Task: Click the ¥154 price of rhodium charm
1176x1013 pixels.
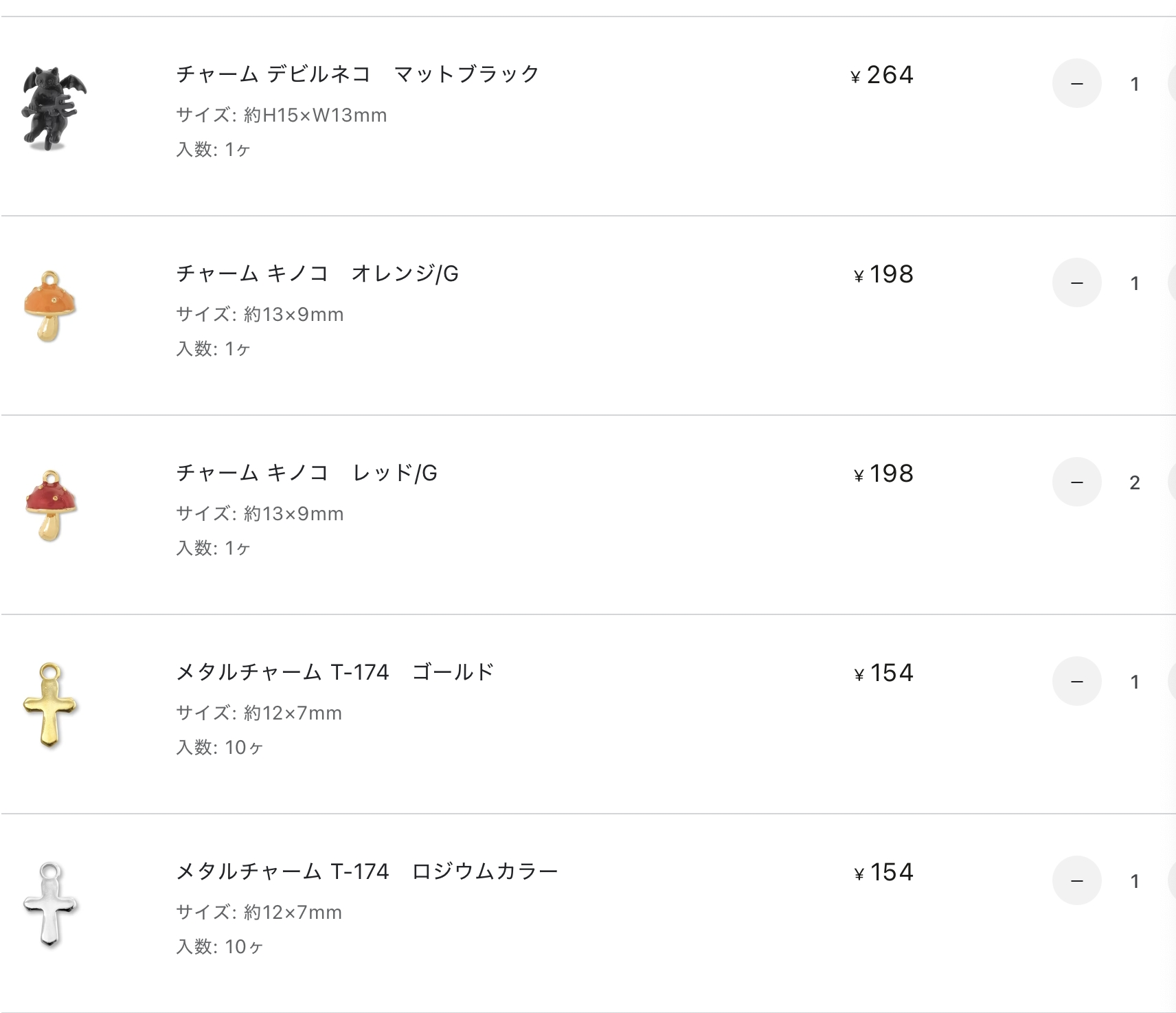Action: 883,872
